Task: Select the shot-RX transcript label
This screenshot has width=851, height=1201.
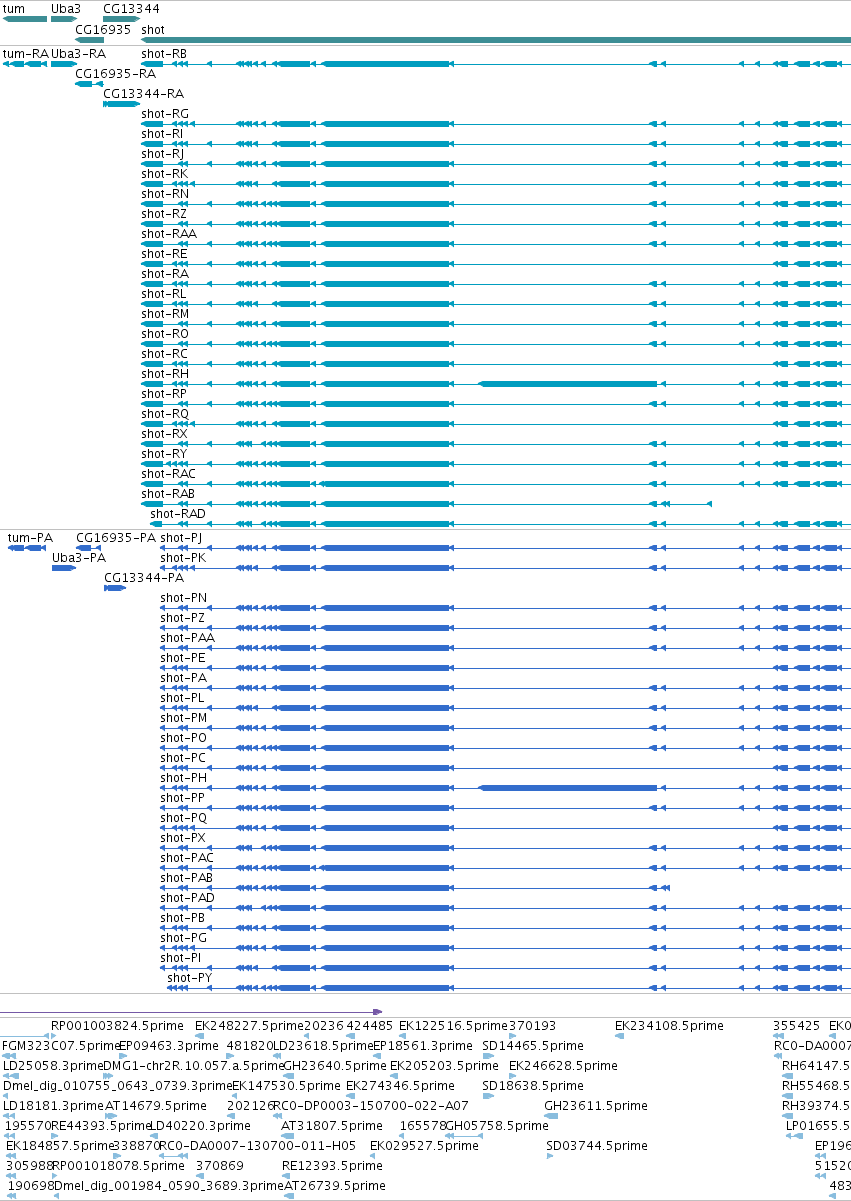Action: point(164,434)
